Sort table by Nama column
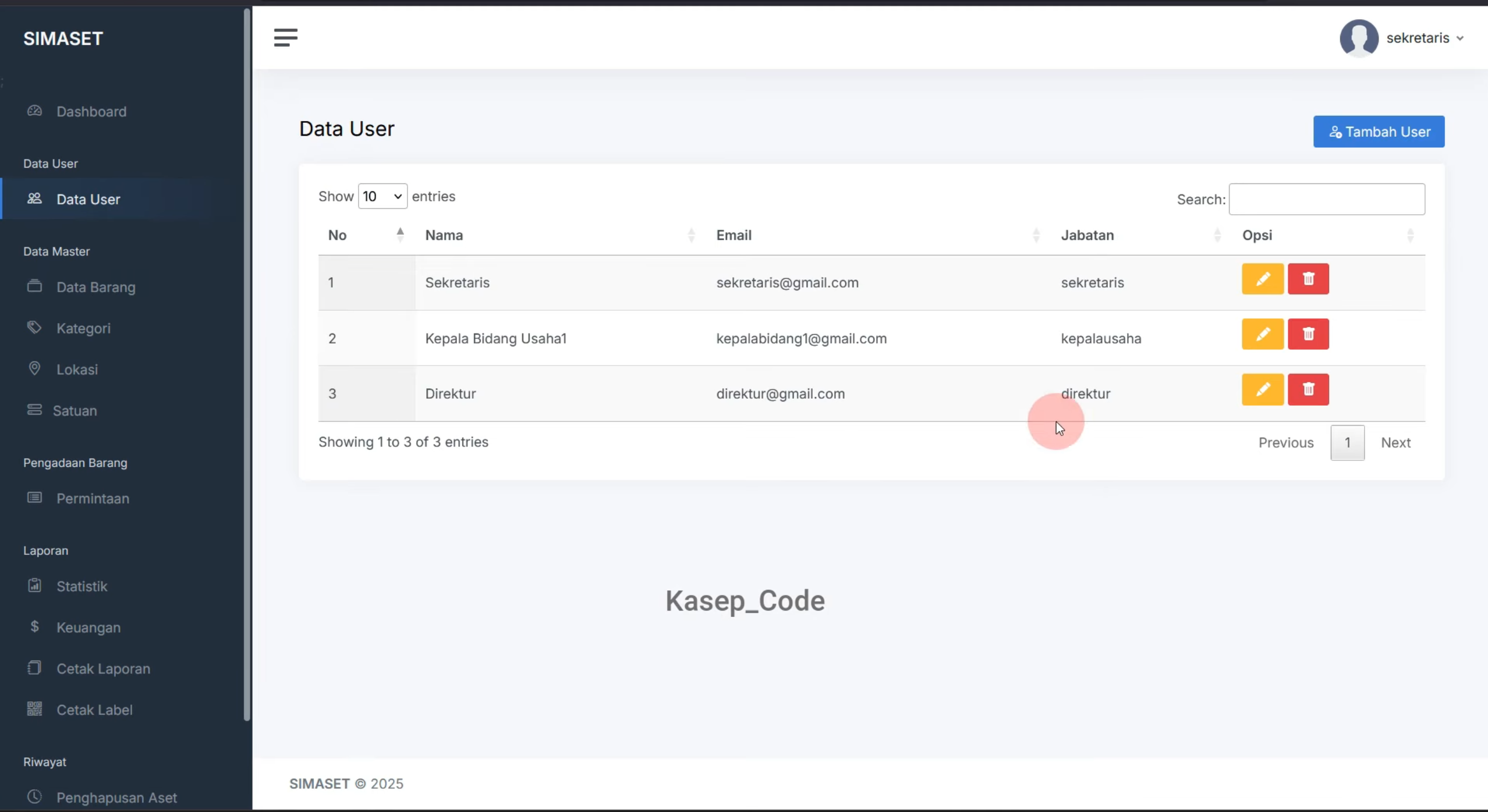1488x812 pixels. (560, 235)
